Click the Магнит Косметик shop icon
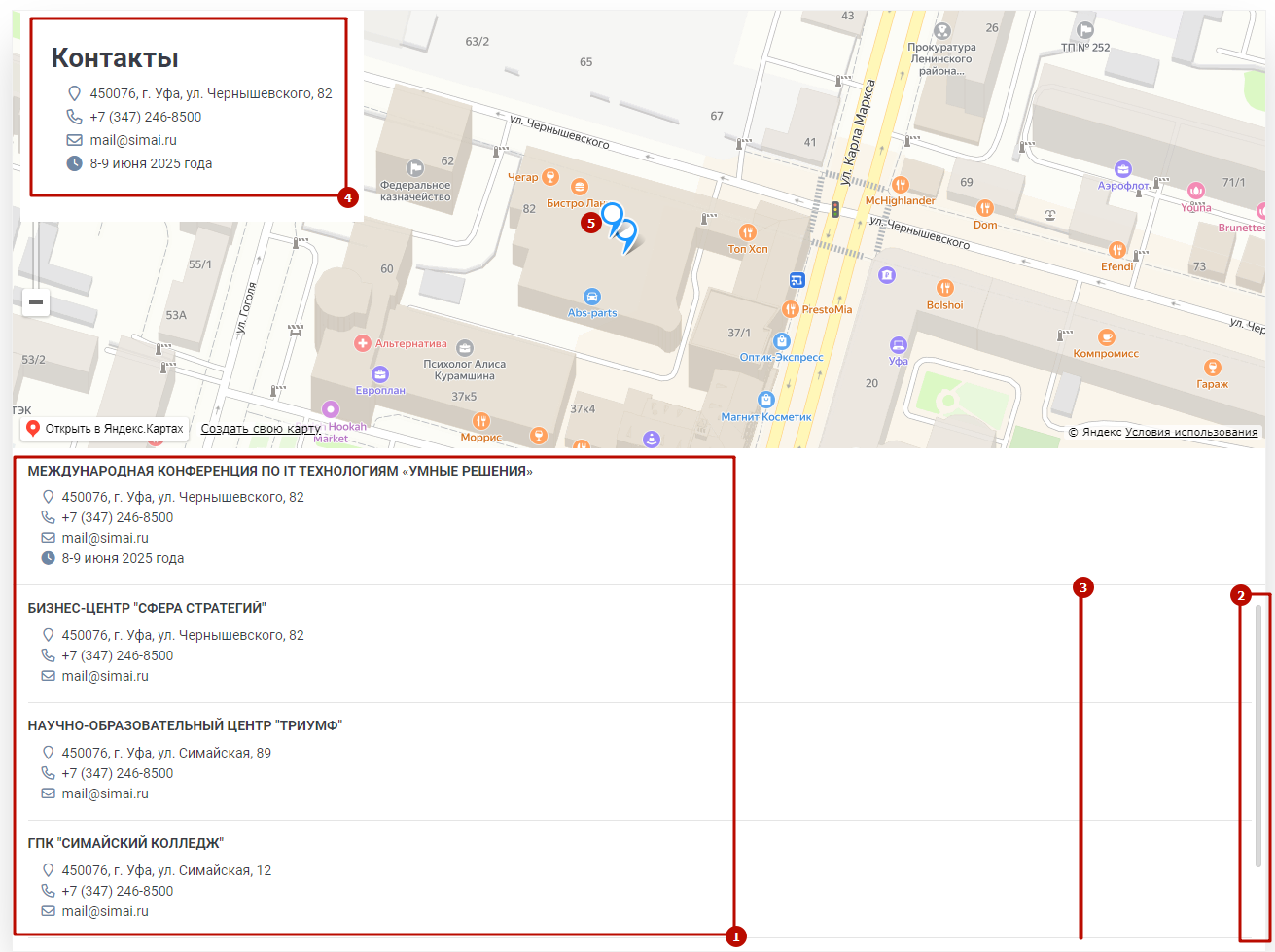 point(766,400)
